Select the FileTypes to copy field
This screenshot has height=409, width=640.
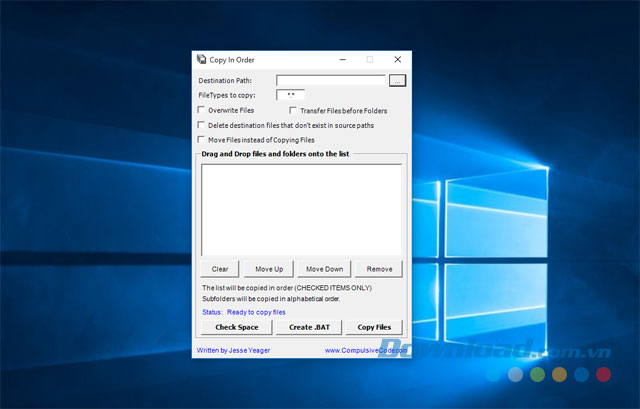(x=291, y=95)
